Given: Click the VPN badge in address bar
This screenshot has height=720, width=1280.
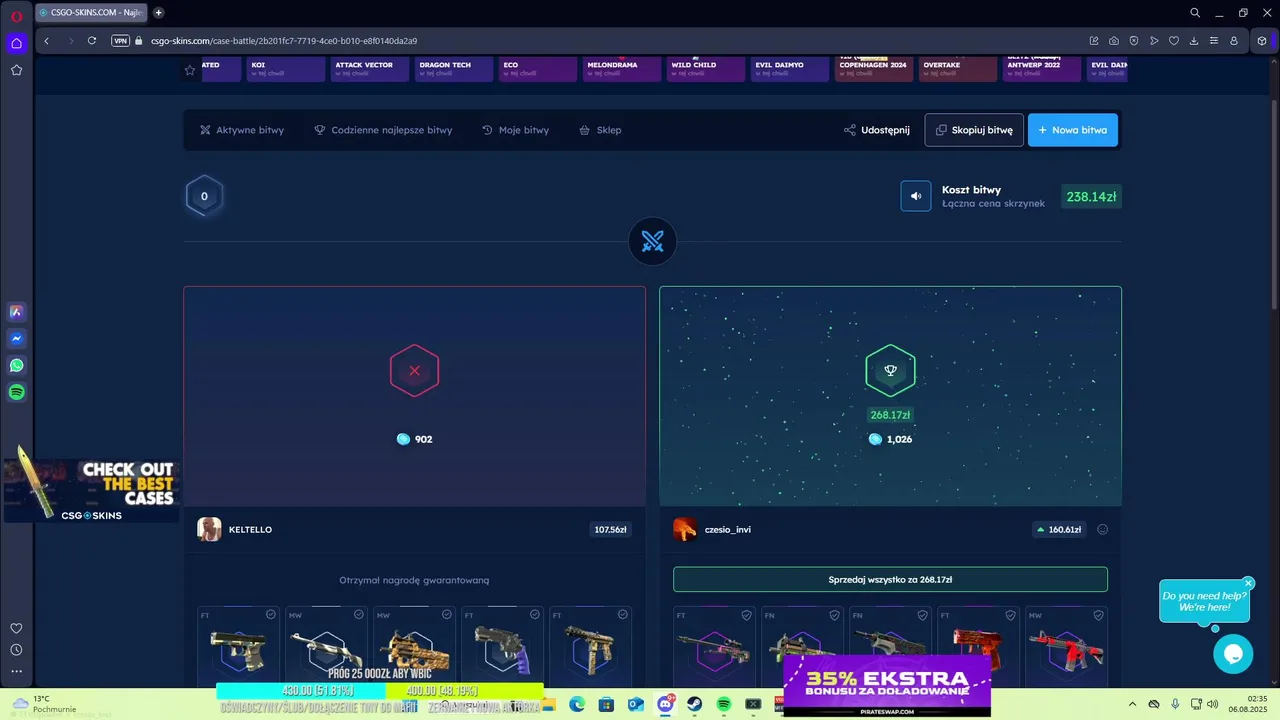Looking at the screenshot, I should 121,41.
